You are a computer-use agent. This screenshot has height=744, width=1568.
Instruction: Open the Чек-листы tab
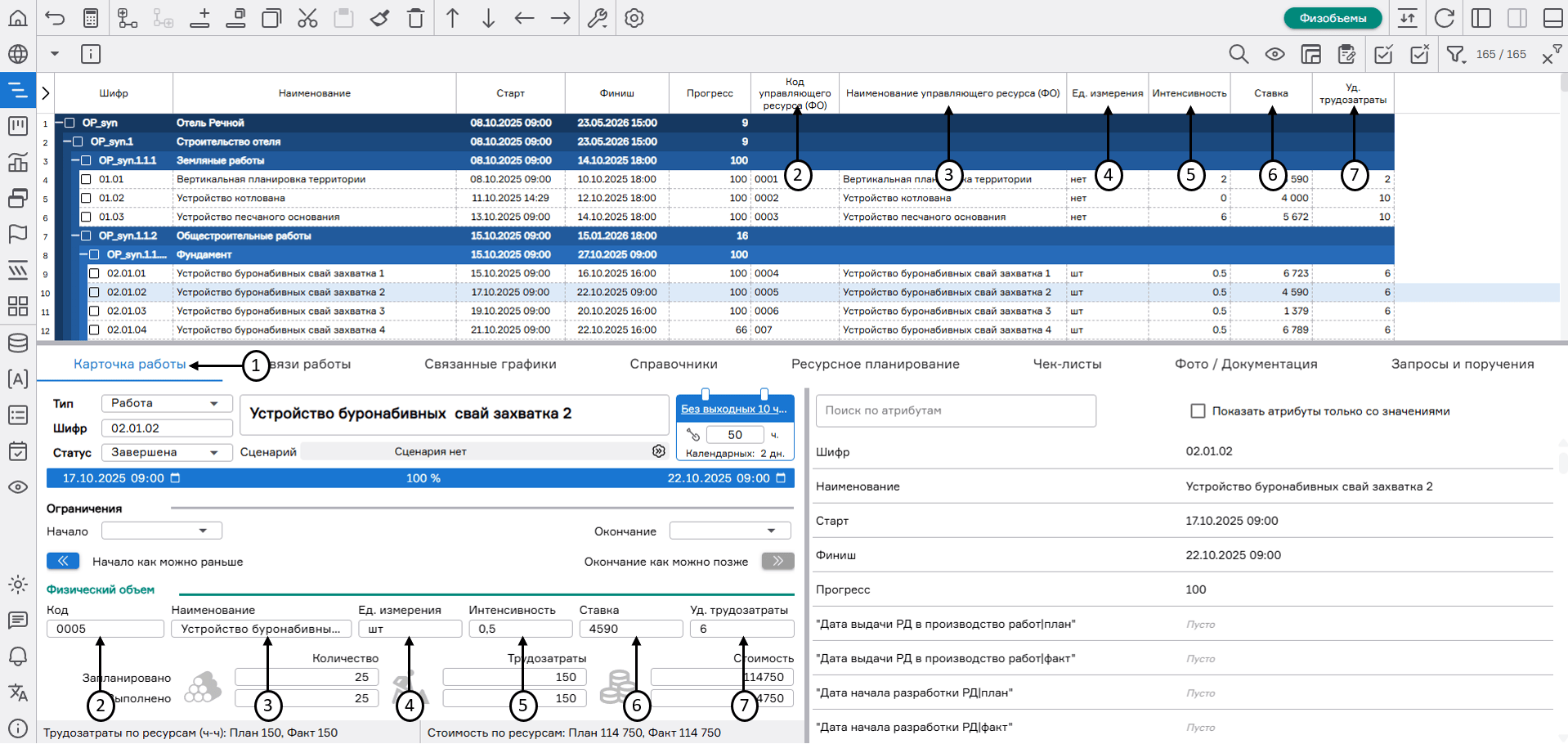pos(1067,364)
